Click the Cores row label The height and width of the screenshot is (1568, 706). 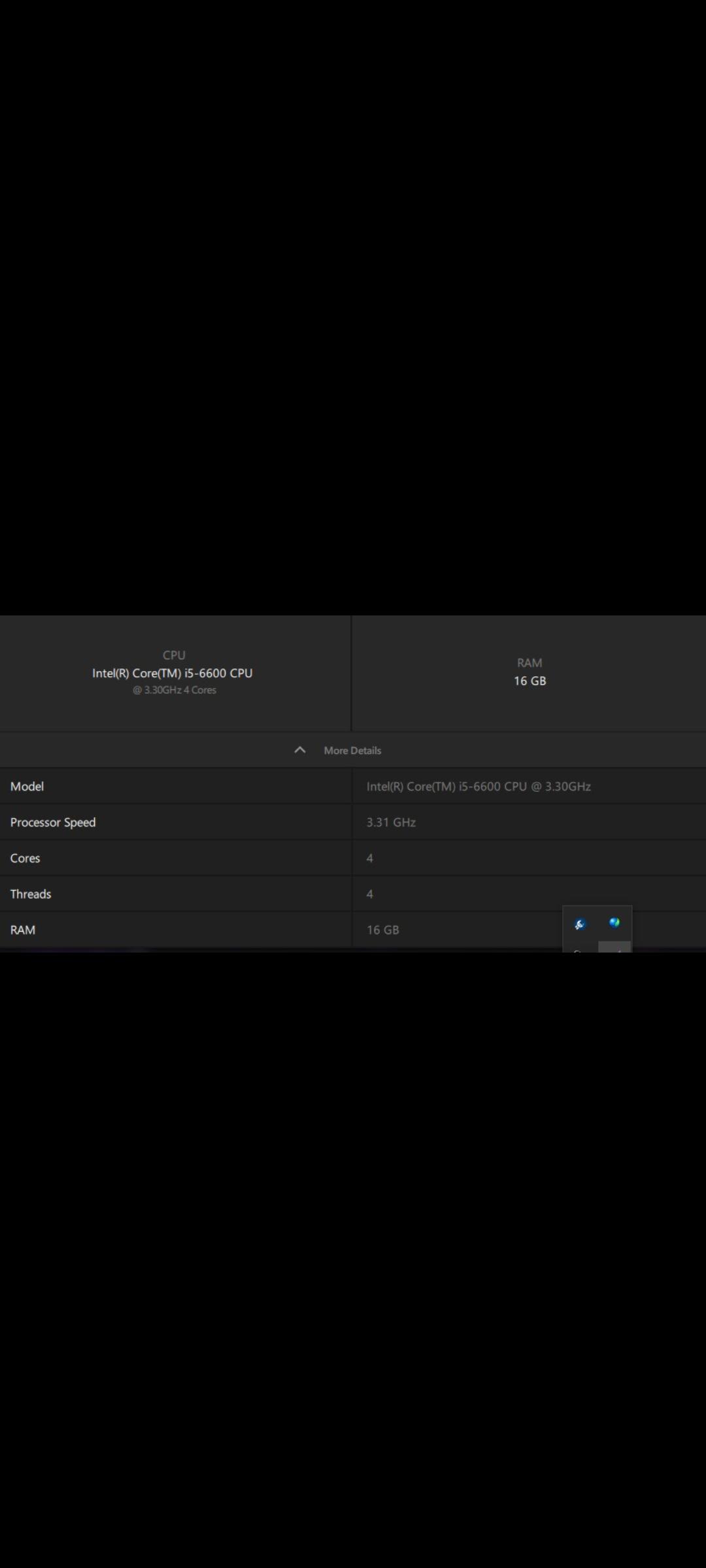[x=25, y=858]
